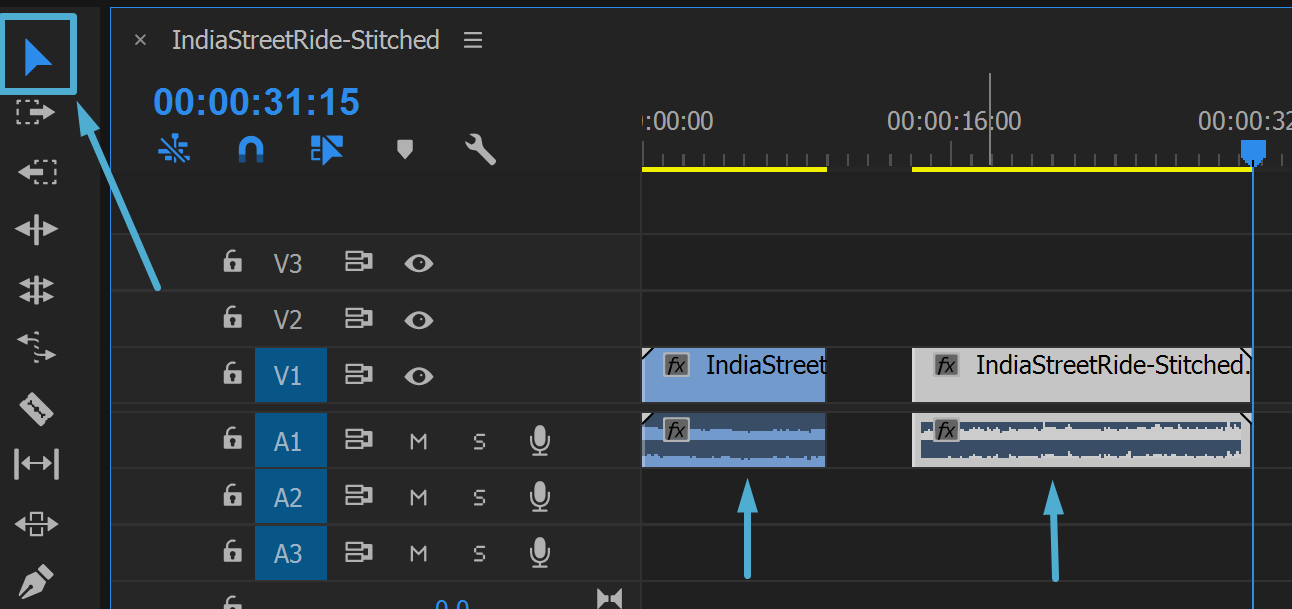This screenshot has height=609, width=1292.
Task: Toggle Linked Selection on the timeline
Action: tap(325, 149)
